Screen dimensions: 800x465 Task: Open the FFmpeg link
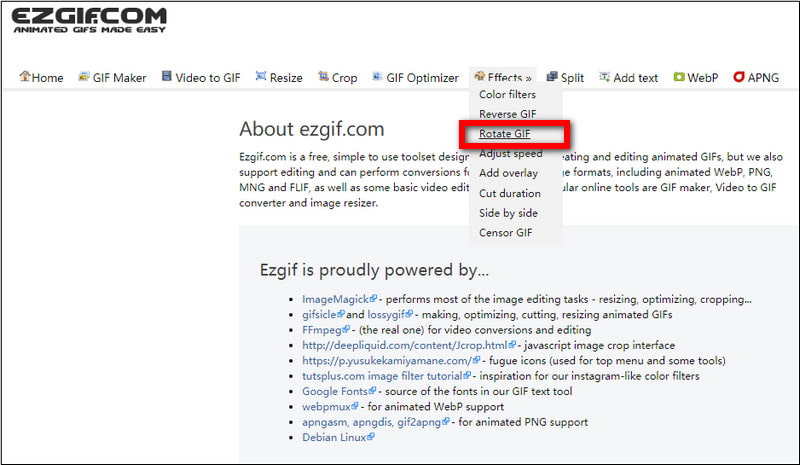click(x=322, y=329)
